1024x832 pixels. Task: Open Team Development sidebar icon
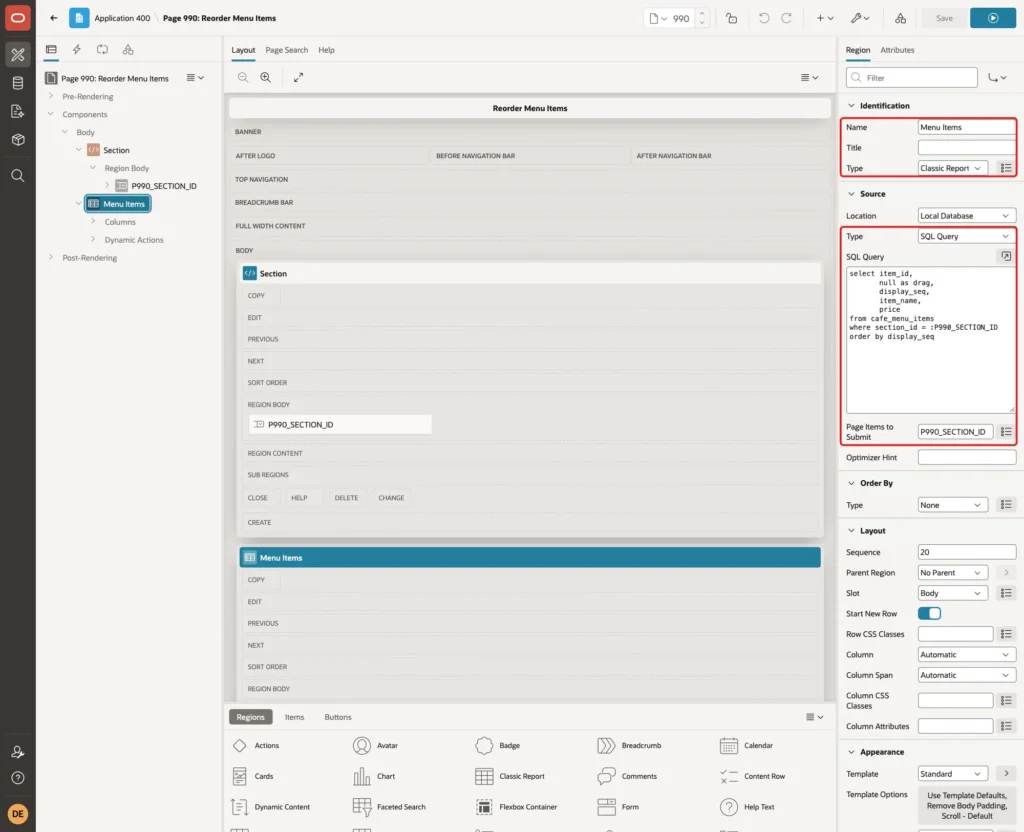click(18, 112)
